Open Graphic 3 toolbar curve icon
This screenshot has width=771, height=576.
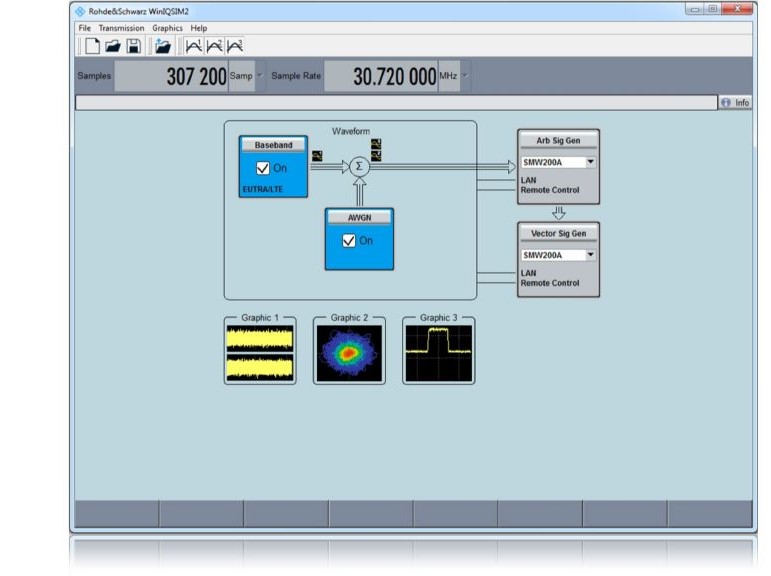(235, 46)
